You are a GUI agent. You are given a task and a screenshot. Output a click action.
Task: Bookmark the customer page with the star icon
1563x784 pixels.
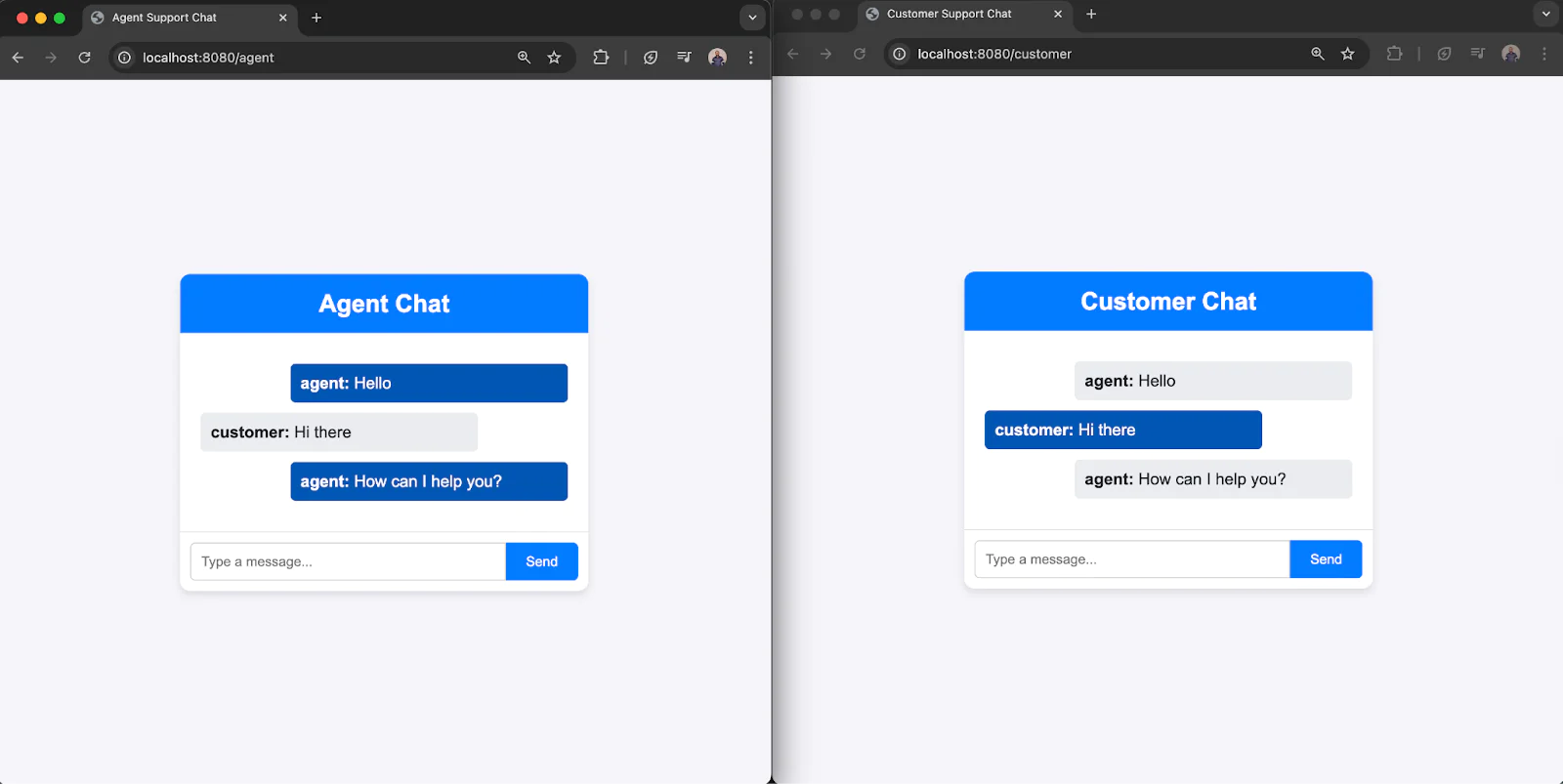1348,54
